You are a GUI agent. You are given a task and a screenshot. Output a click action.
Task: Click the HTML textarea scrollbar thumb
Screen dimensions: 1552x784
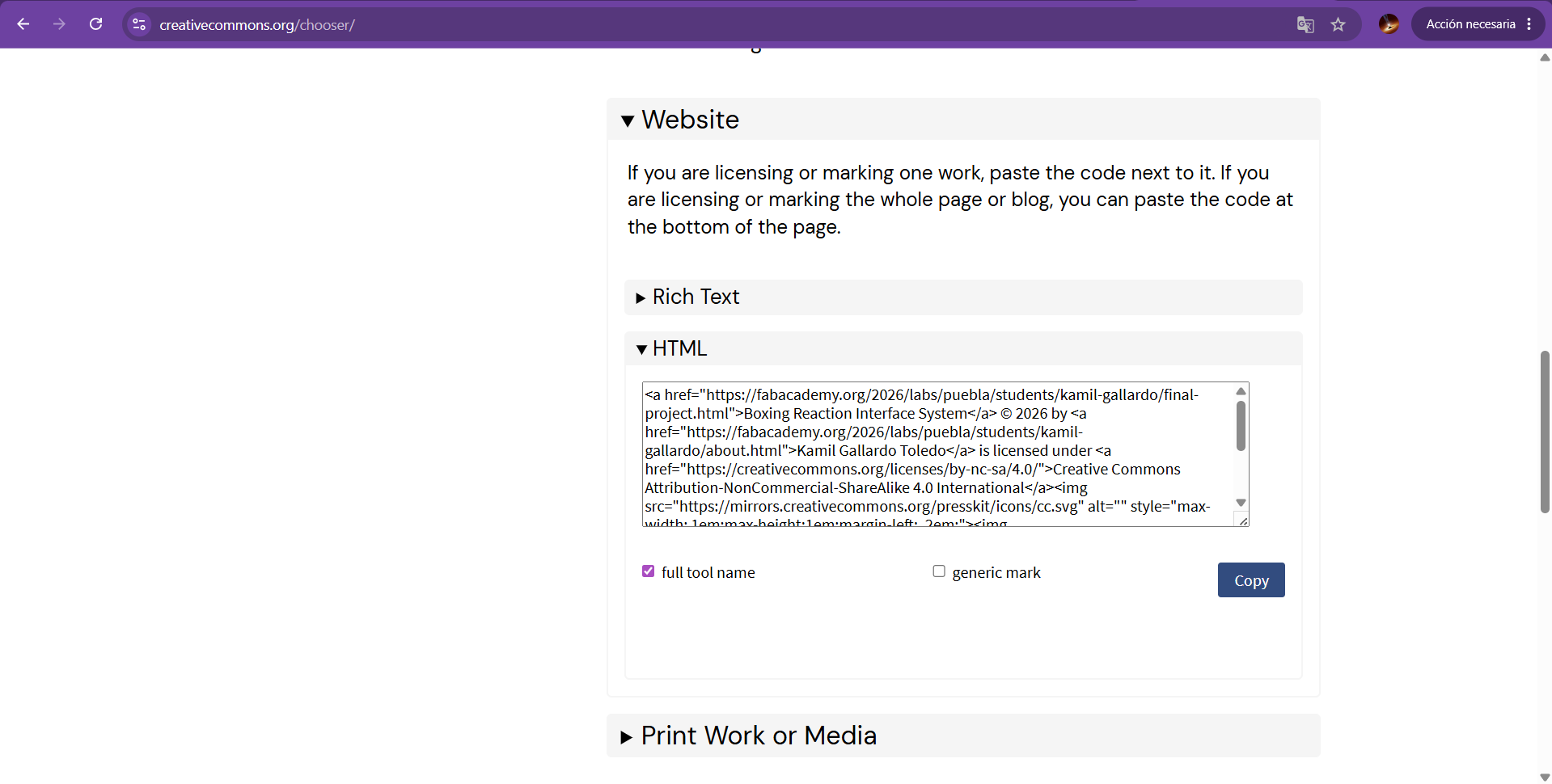[x=1241, y=426]
